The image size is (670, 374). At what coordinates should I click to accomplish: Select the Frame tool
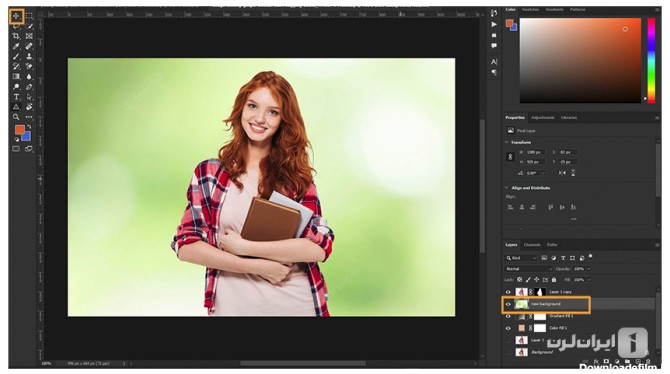pyautogui.click(x=29, y=36)
